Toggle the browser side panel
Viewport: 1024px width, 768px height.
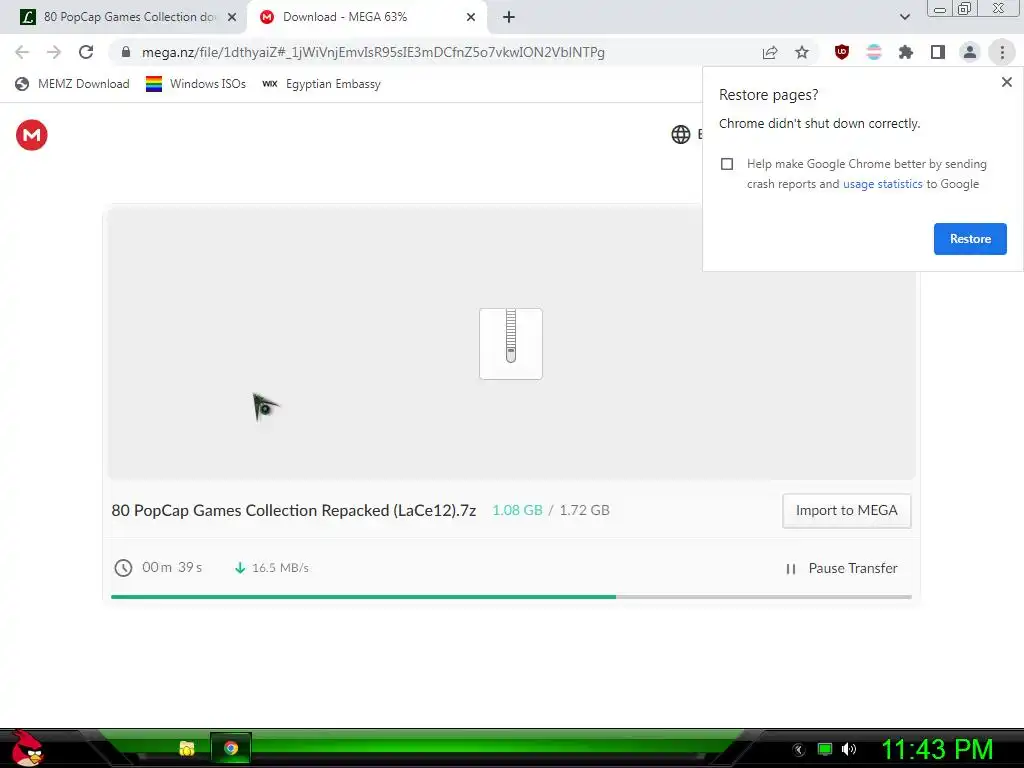(x=938, y=52)
